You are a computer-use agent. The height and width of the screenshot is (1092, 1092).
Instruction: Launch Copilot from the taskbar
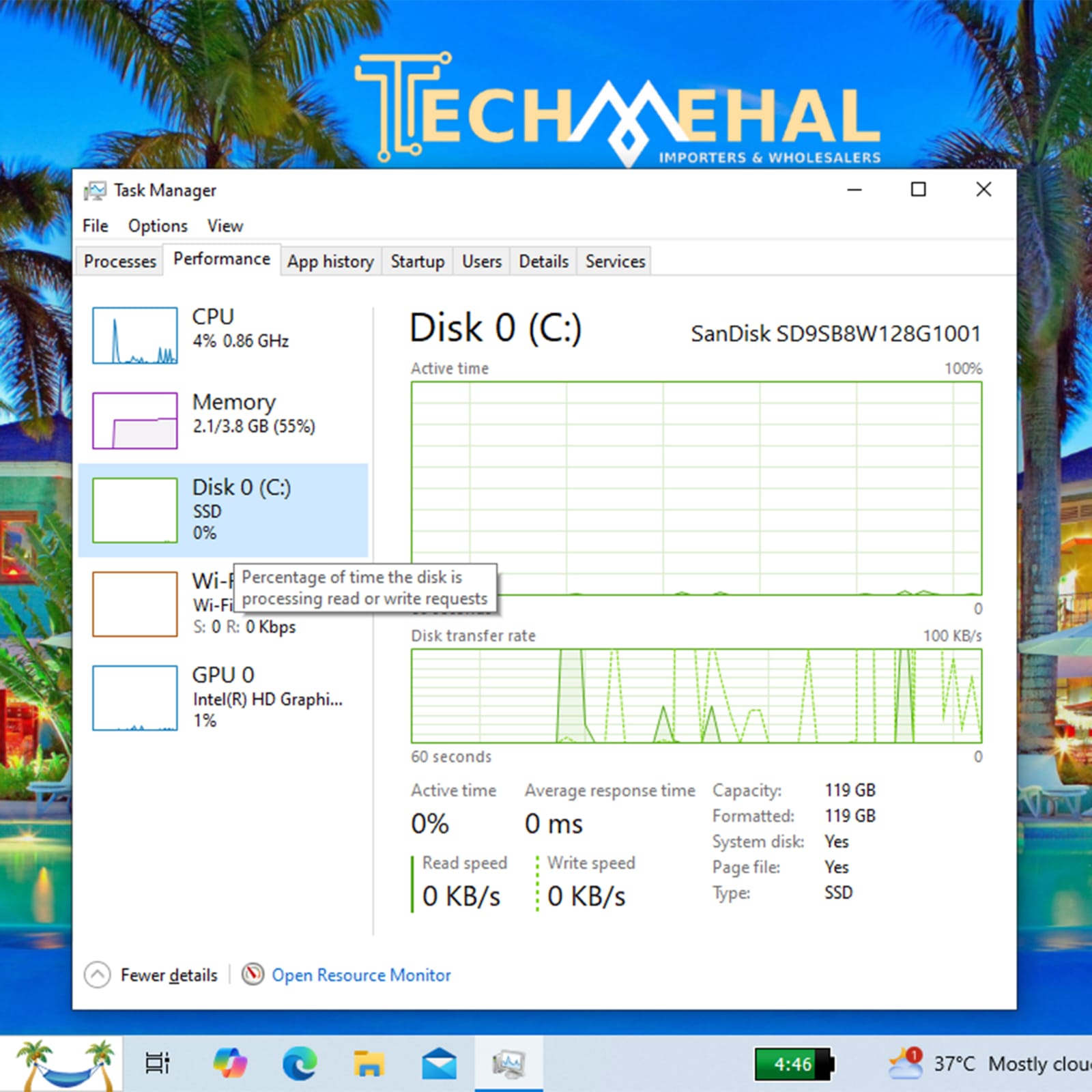pyautogui.click(x=230, y=1063)
